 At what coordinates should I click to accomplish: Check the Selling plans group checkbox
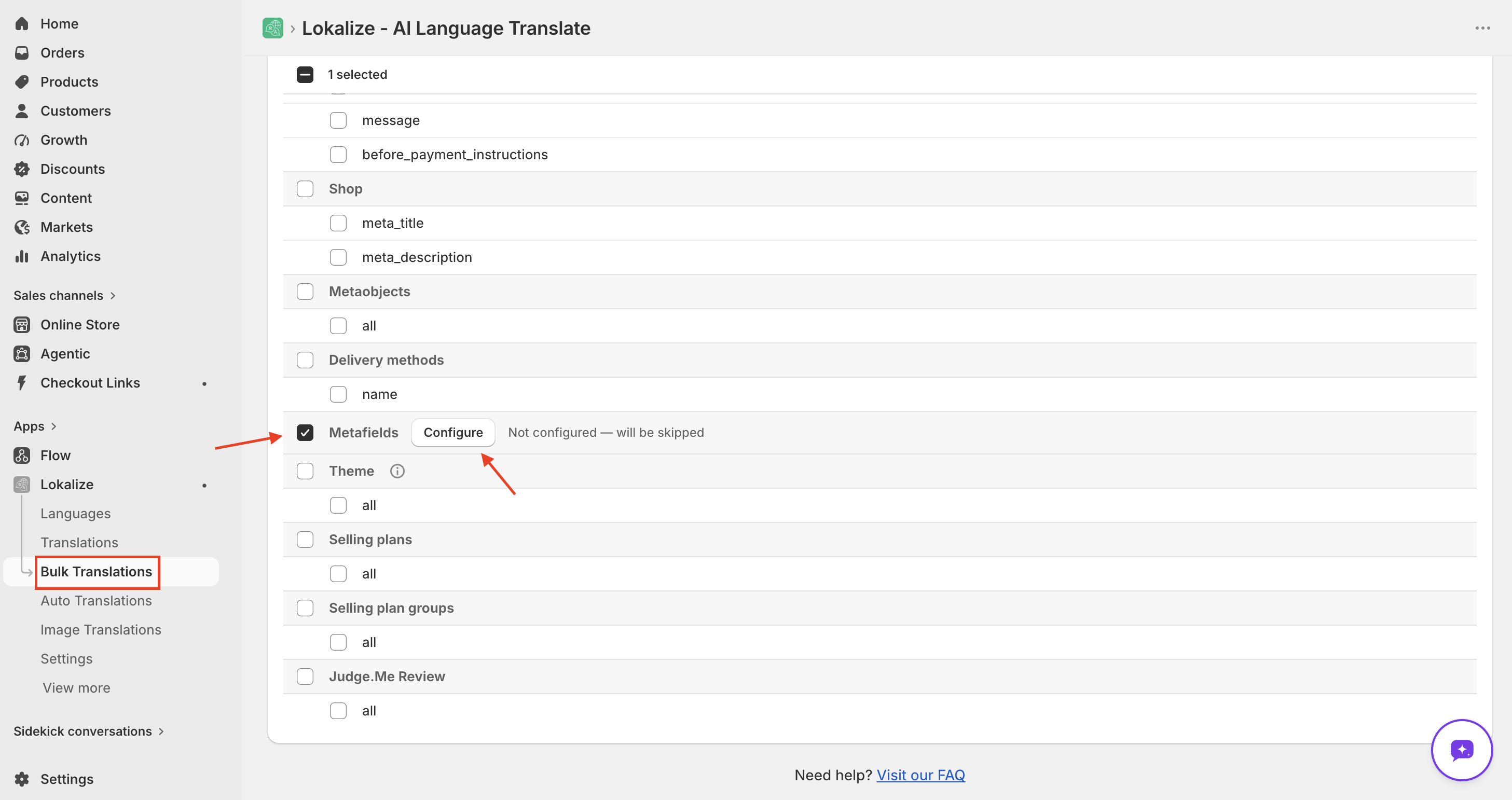click(x=305, y=540)
